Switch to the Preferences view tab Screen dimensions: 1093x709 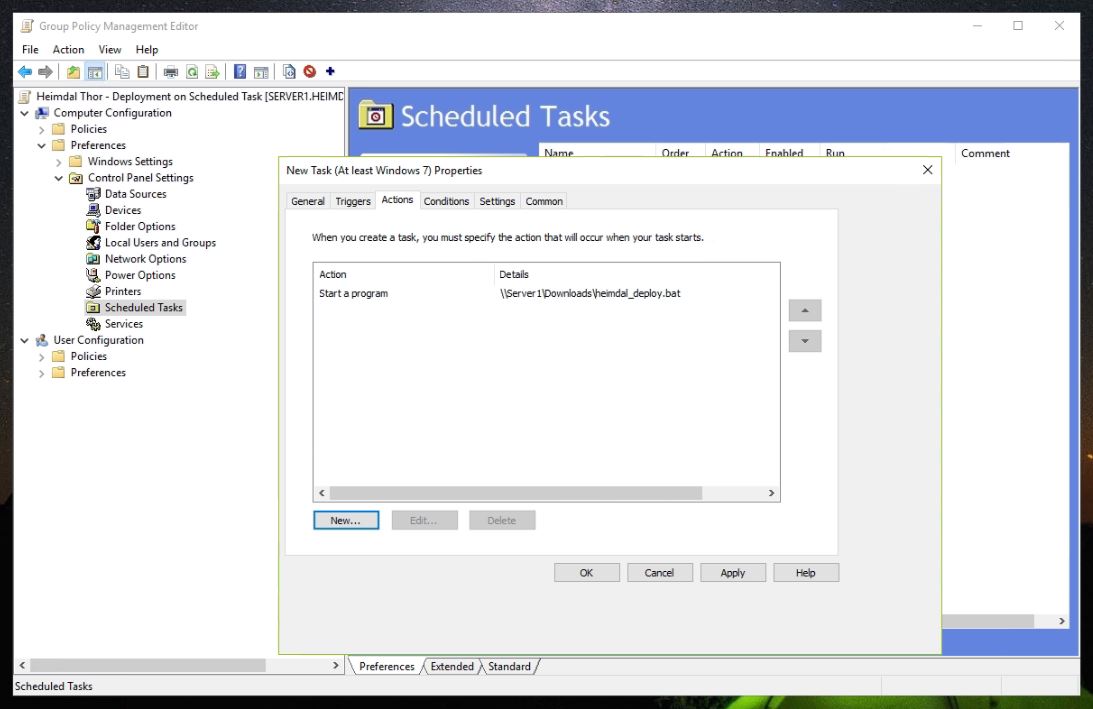click(x=387, y=666)
